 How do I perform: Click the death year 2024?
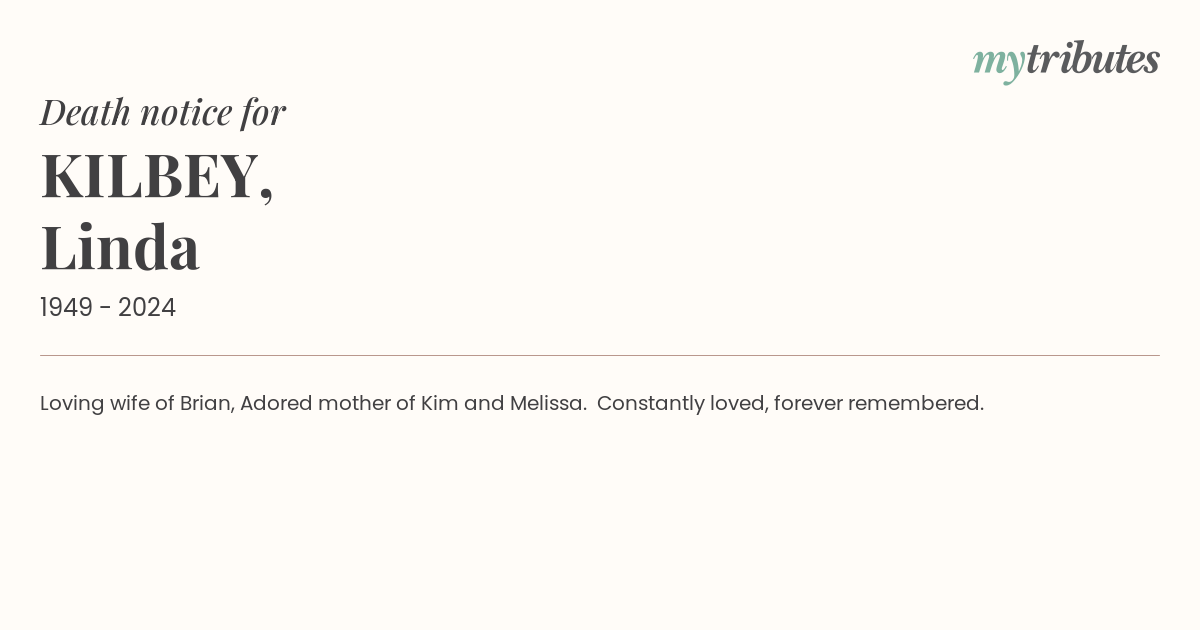coord(147,307)
